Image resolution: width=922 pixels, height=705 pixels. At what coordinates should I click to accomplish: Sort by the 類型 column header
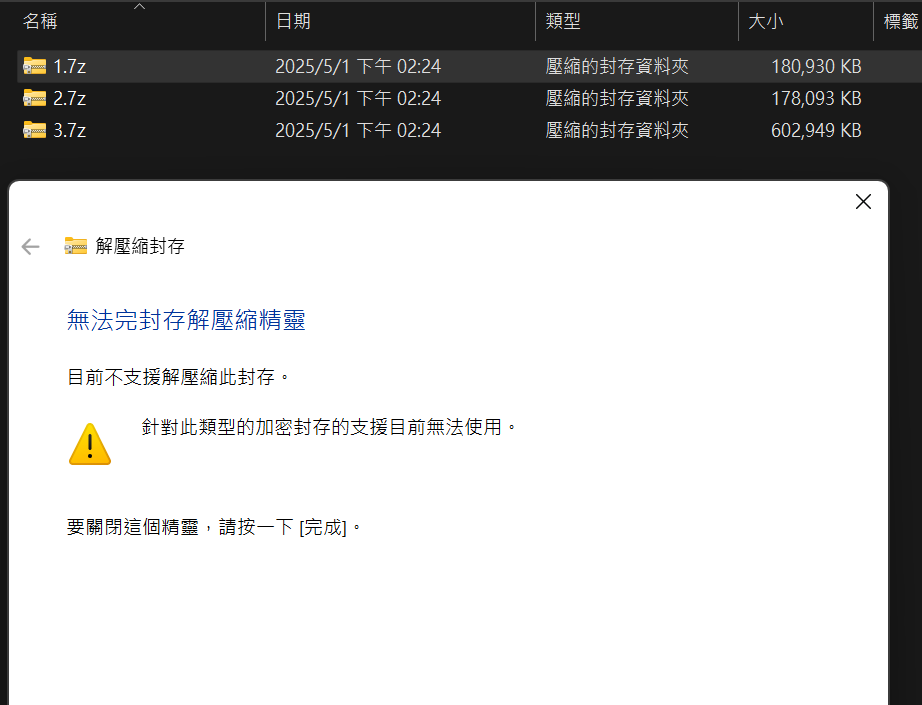[x=563, y=21]
